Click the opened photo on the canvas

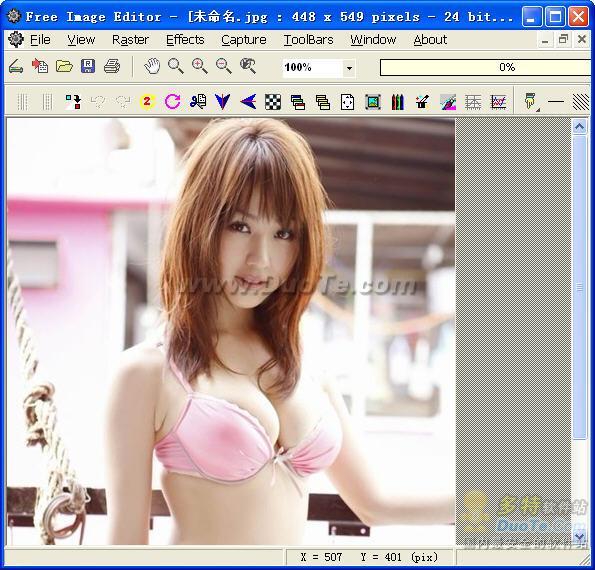(231, 331)
